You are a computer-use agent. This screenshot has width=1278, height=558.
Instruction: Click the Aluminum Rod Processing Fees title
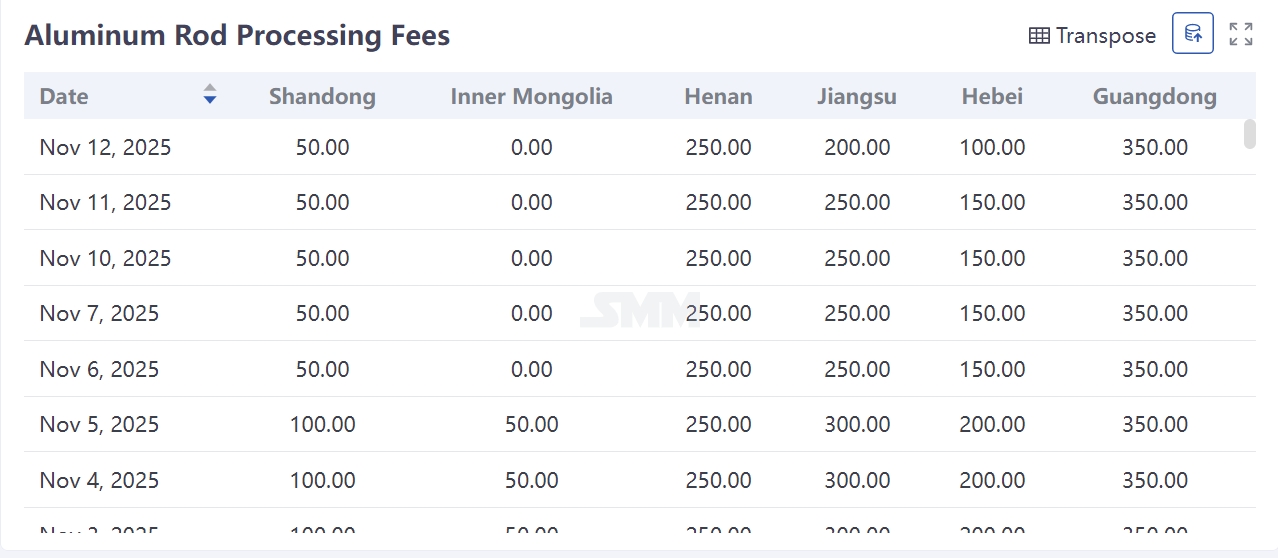(237, 35)
